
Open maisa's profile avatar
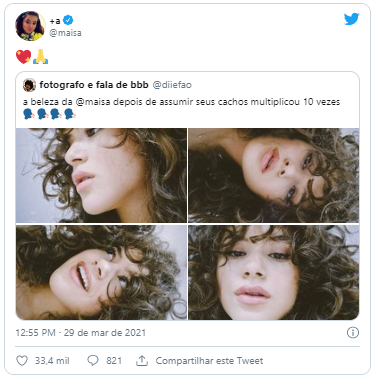point(30,26)
